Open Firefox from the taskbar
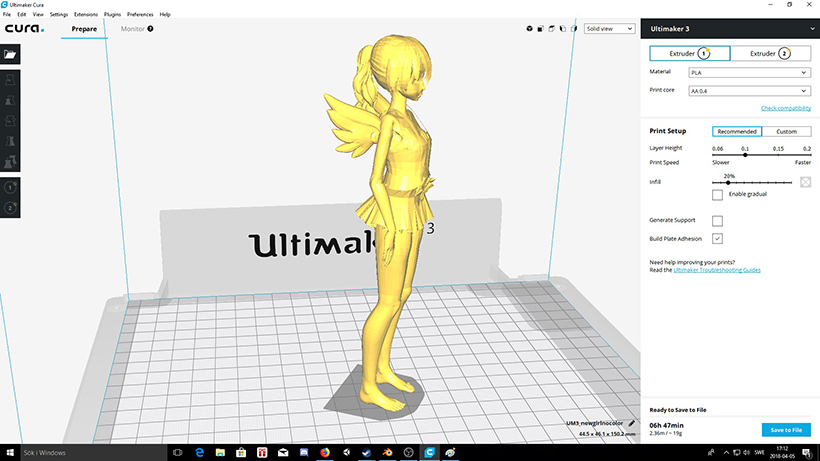Viewport: 820px width, 461px height. [325, 453]
